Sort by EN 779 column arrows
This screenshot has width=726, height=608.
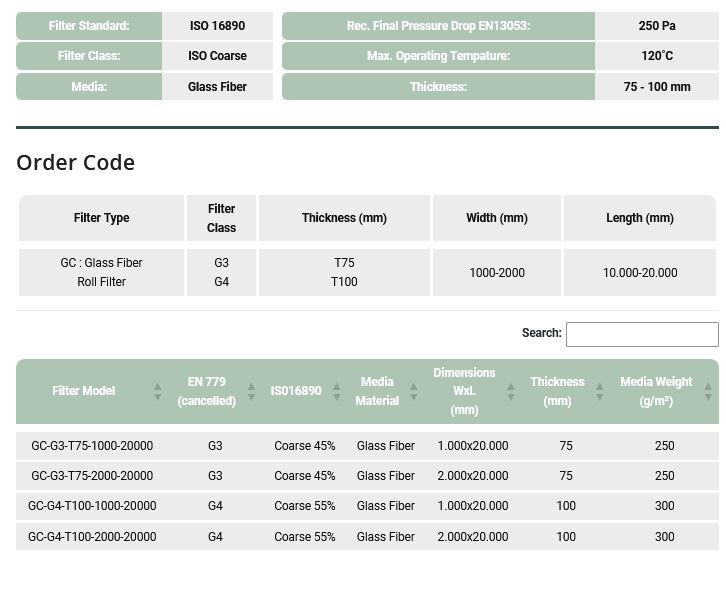(251, 391)
